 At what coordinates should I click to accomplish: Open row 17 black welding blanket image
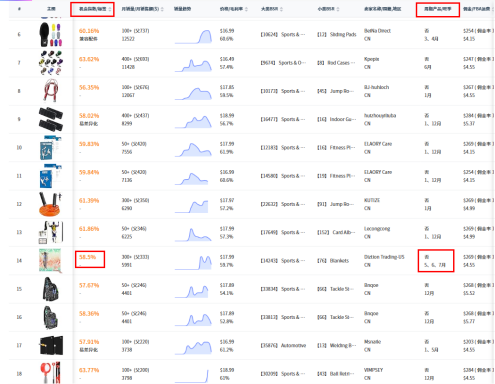click(x=51, y=345)
